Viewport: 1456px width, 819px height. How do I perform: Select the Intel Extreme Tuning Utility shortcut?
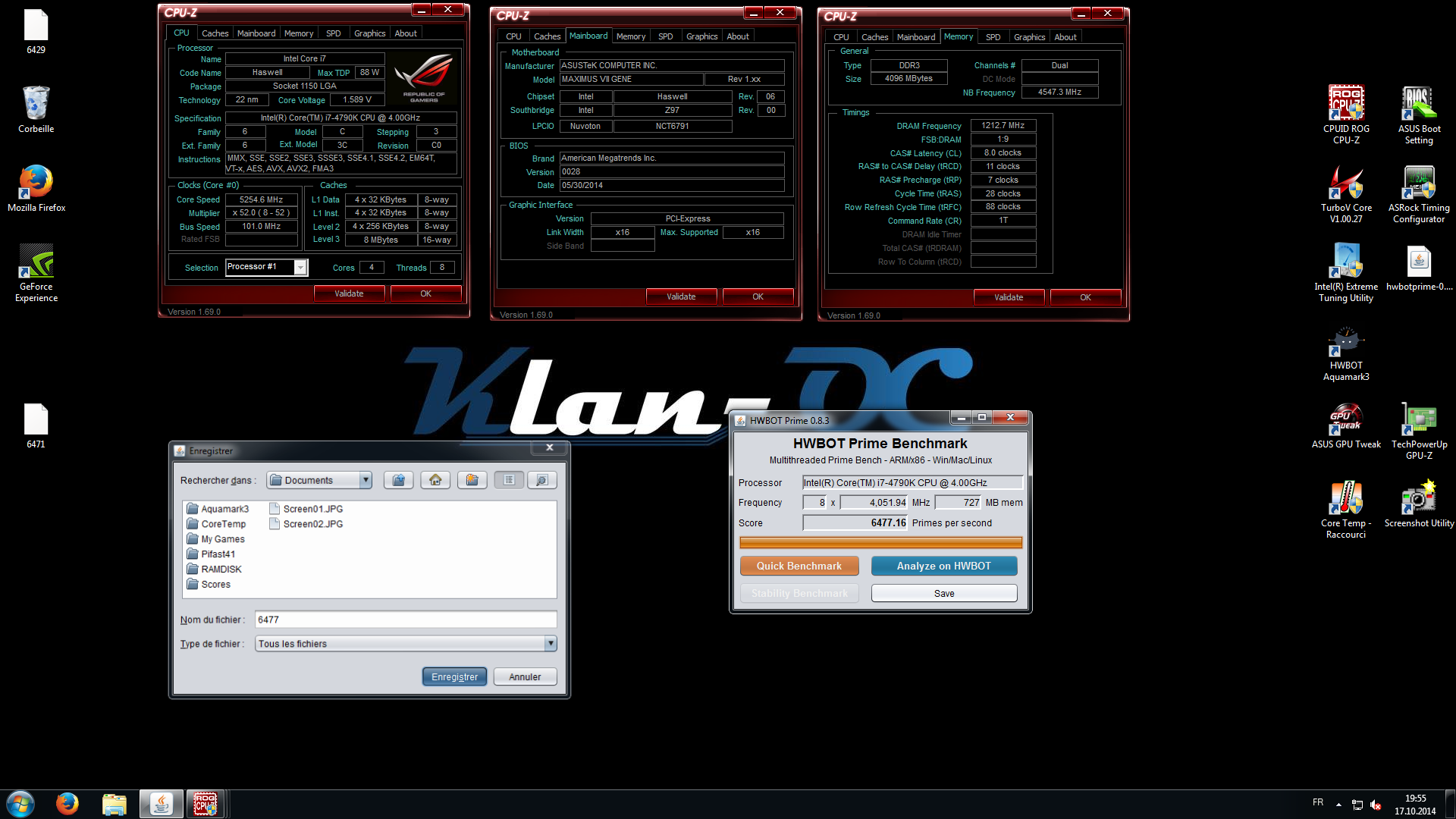coord(1346,272)
